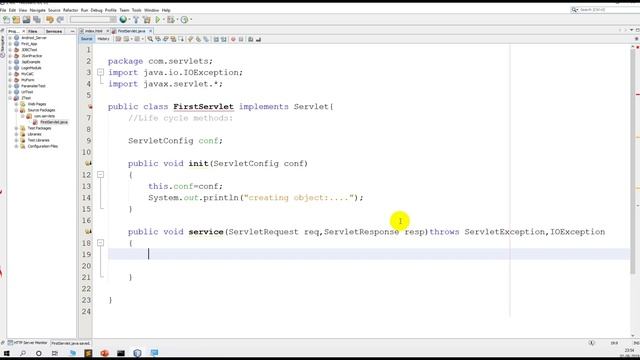Click the last icon in editor toolbar
Screen dimensions: 640x360
coord(258,39)
